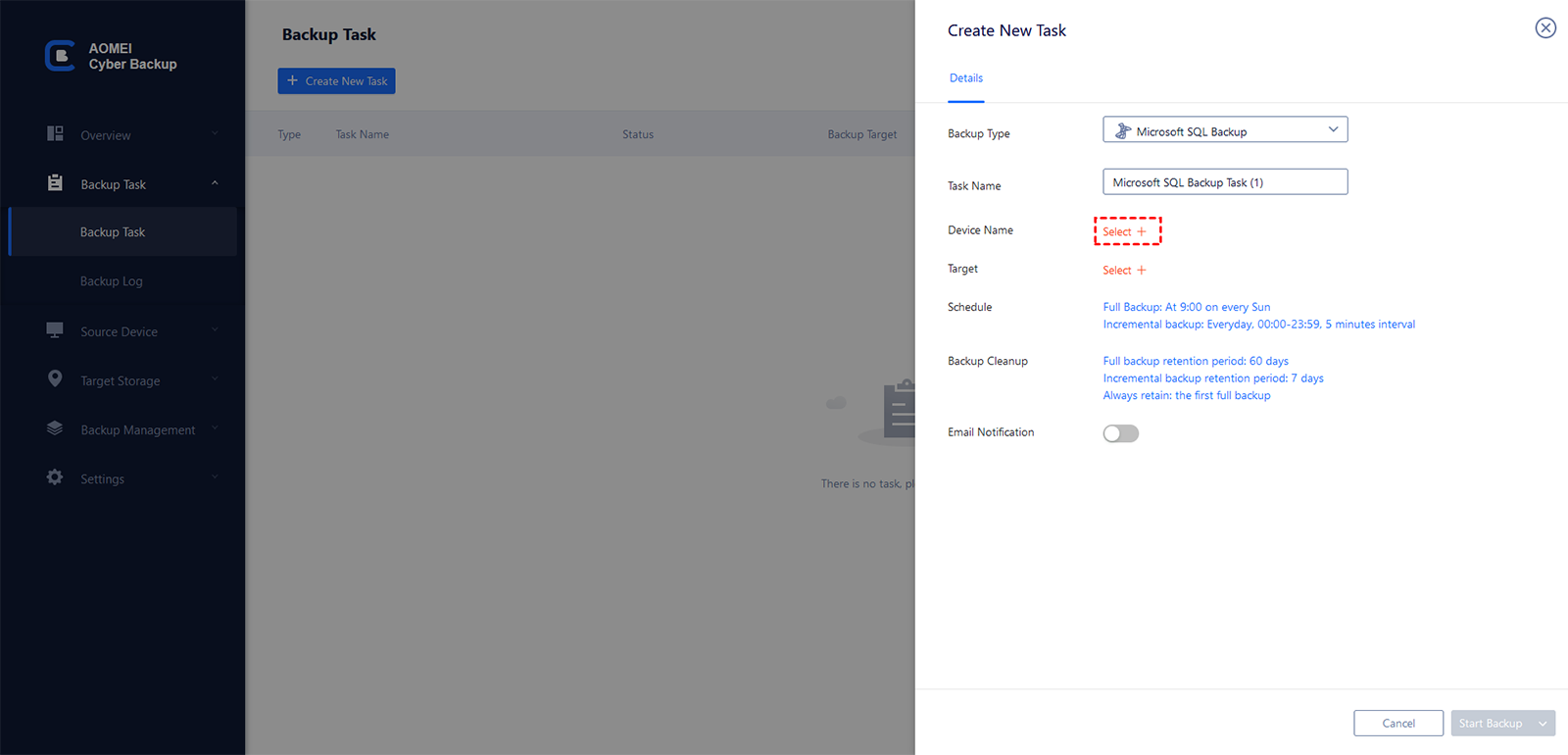
Task: Open the full backup schedule settings link
Action: point(1186,307)
